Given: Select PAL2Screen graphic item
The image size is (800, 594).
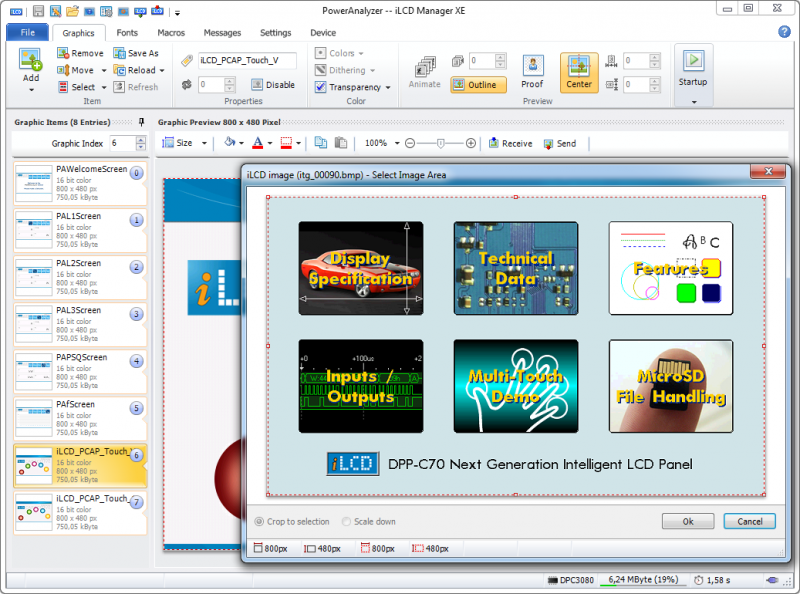Looking at the screenshot, I should point(80,277).
